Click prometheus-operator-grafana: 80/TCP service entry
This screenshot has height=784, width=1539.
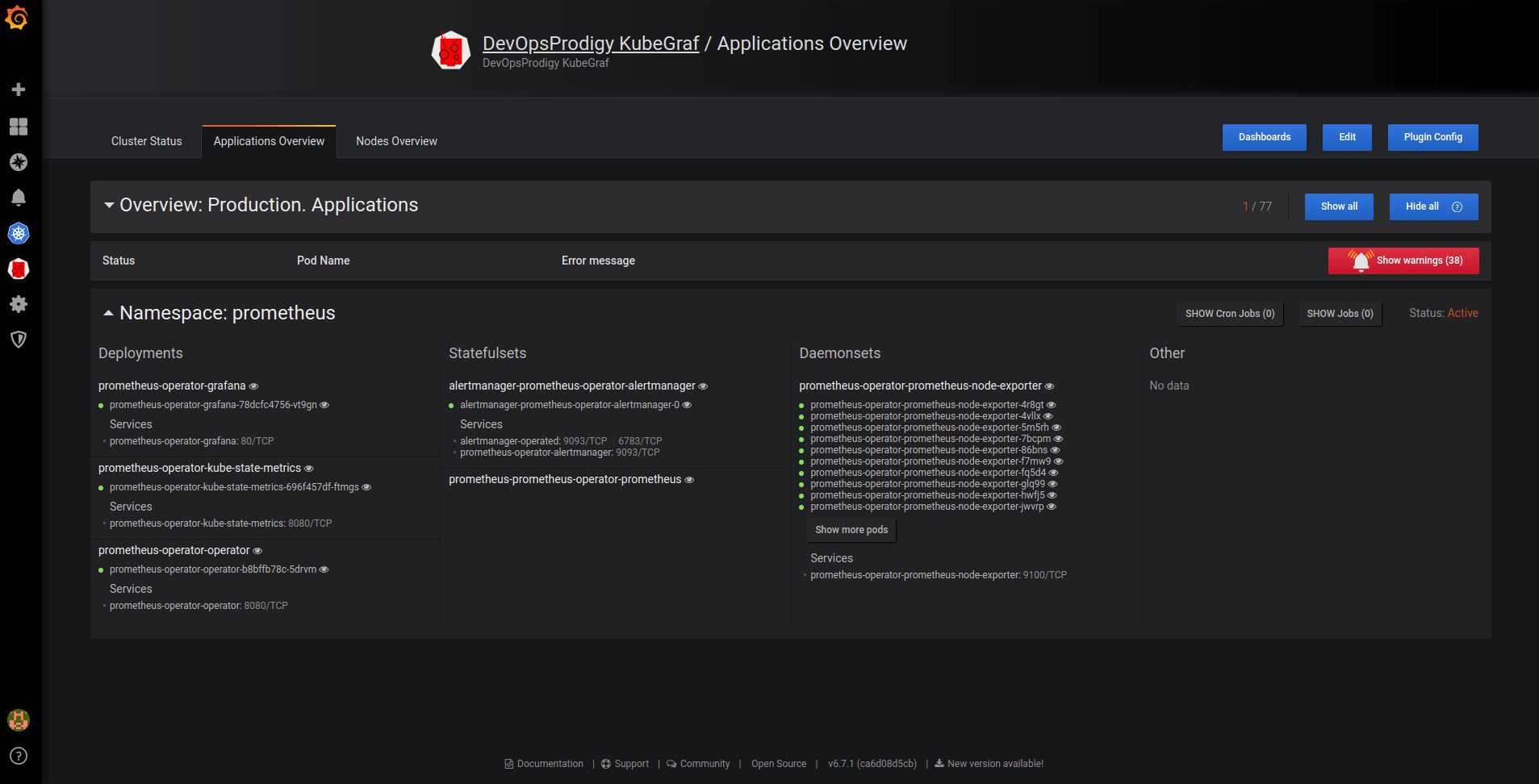pyautogui.click(x=192, y=441)
